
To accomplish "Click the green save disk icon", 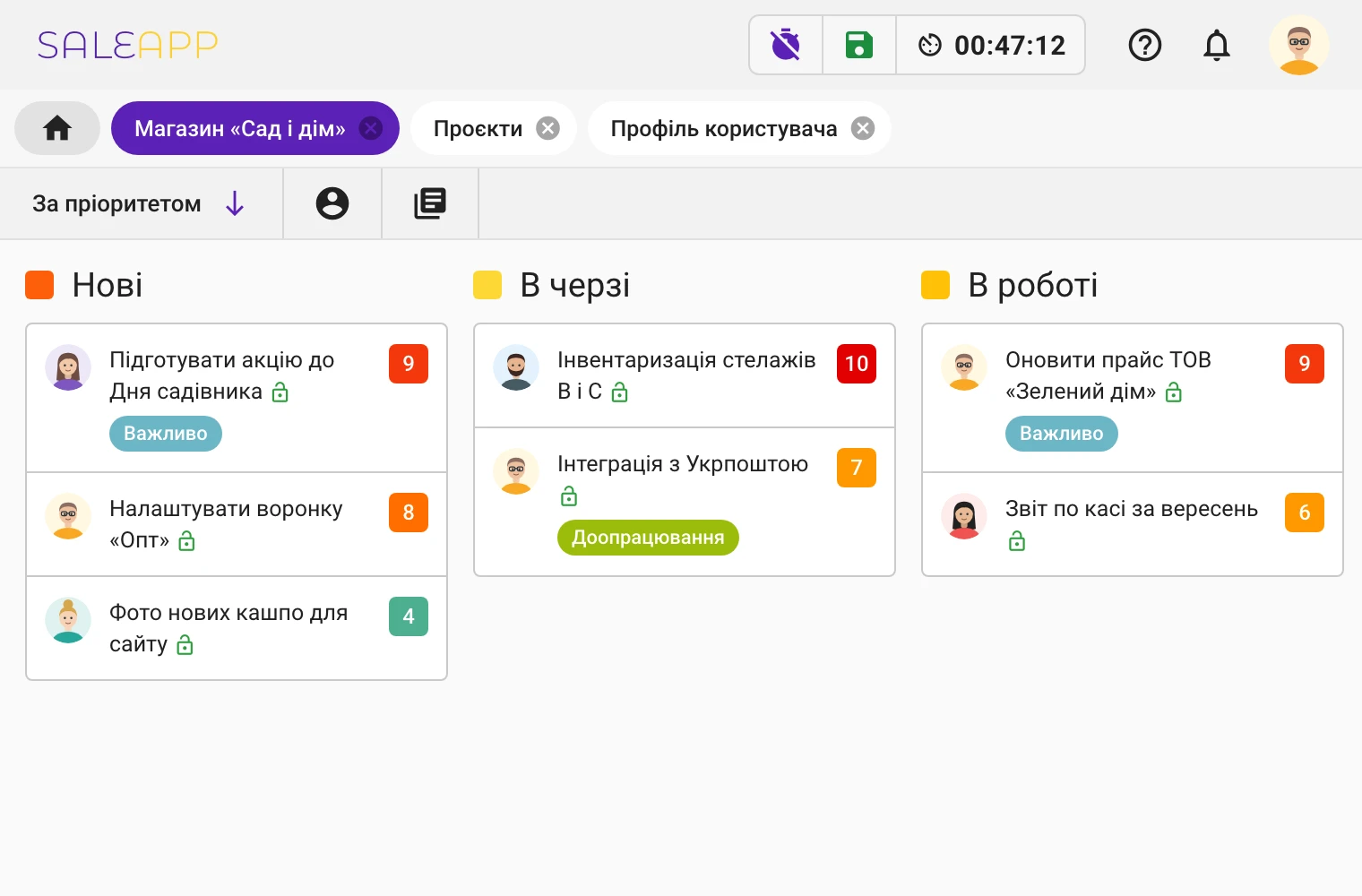I will coord(859,45).
